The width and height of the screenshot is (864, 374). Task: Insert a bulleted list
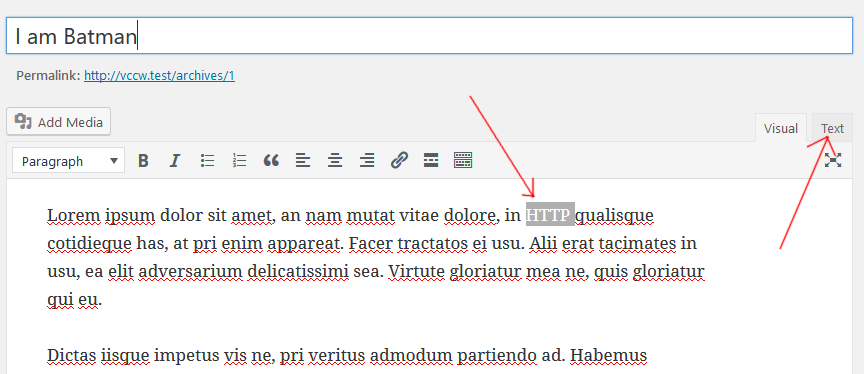coord(207,161)
